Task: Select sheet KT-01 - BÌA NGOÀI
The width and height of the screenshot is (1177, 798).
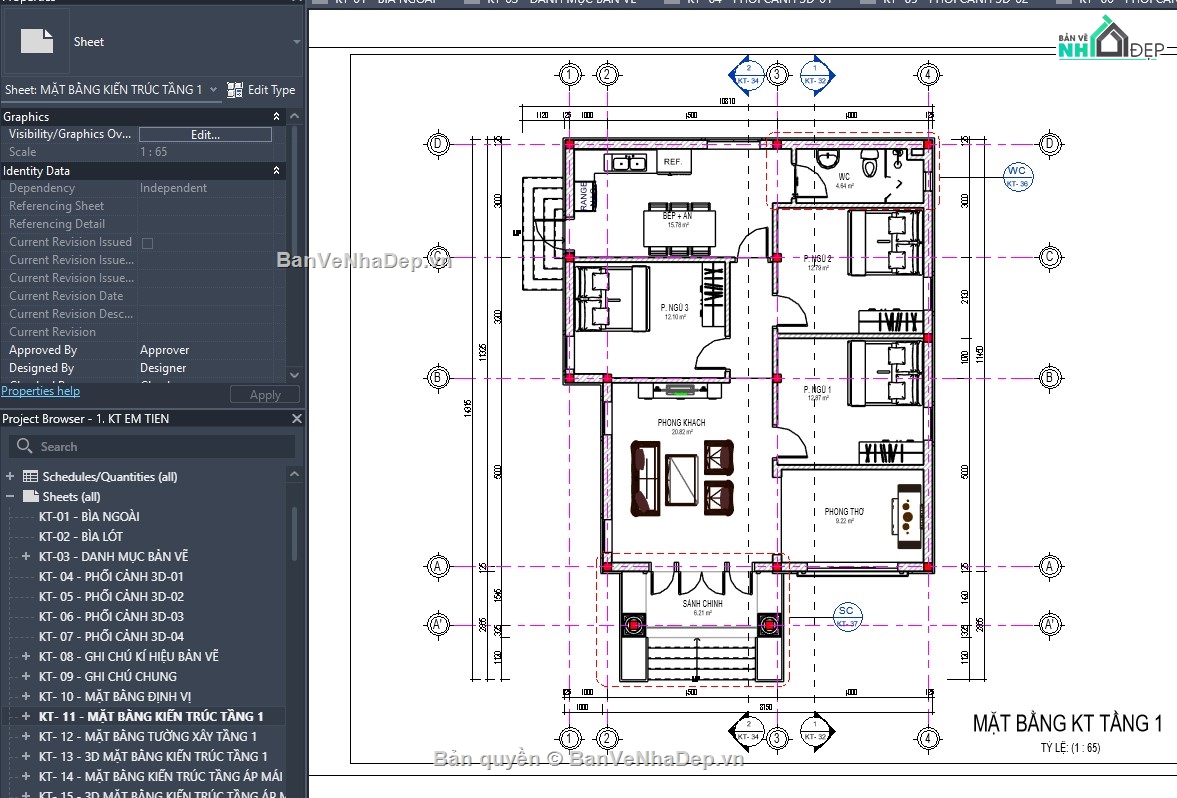Action: 89,516
